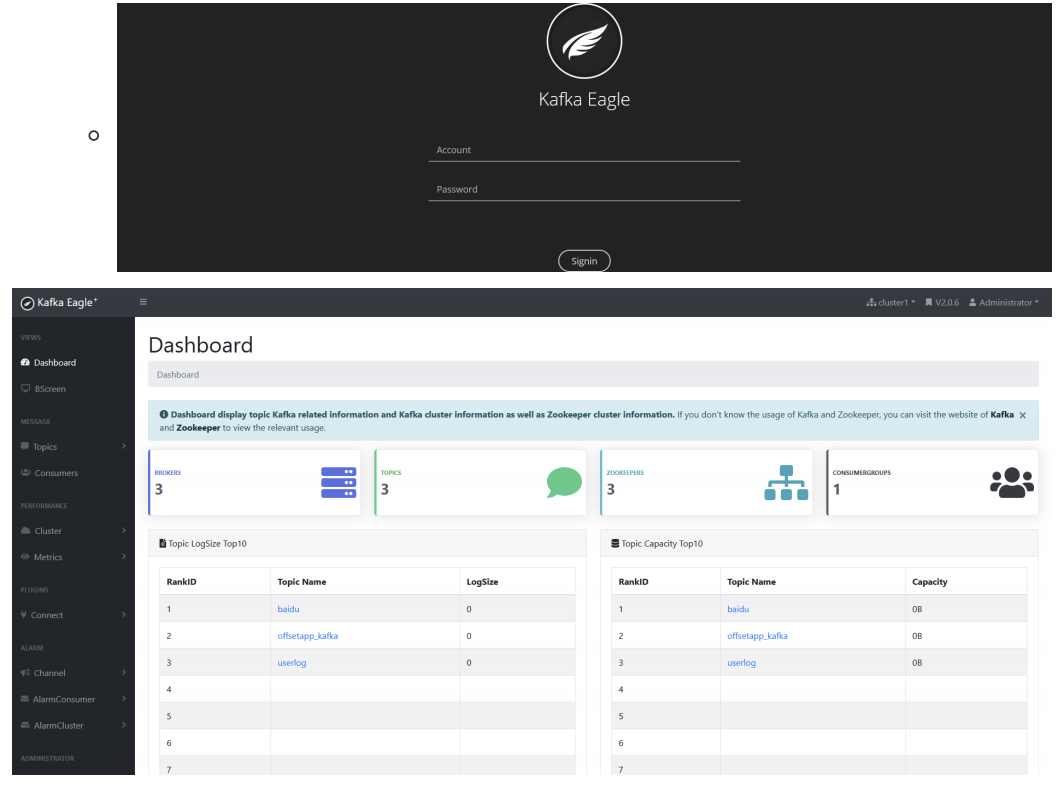Click the ConsumerGroups people icon
The height and width of the screenshot is (786, 1057).
click(x=1012, y=483)
